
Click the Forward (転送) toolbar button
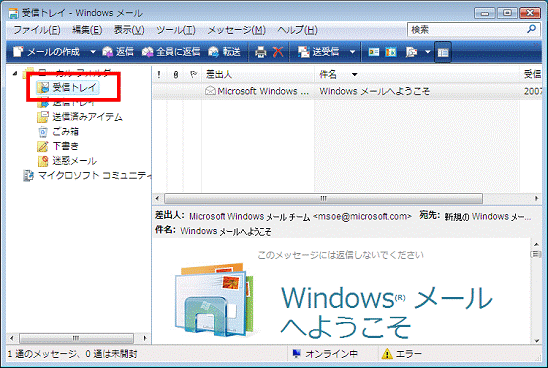[x=224, y=52]
